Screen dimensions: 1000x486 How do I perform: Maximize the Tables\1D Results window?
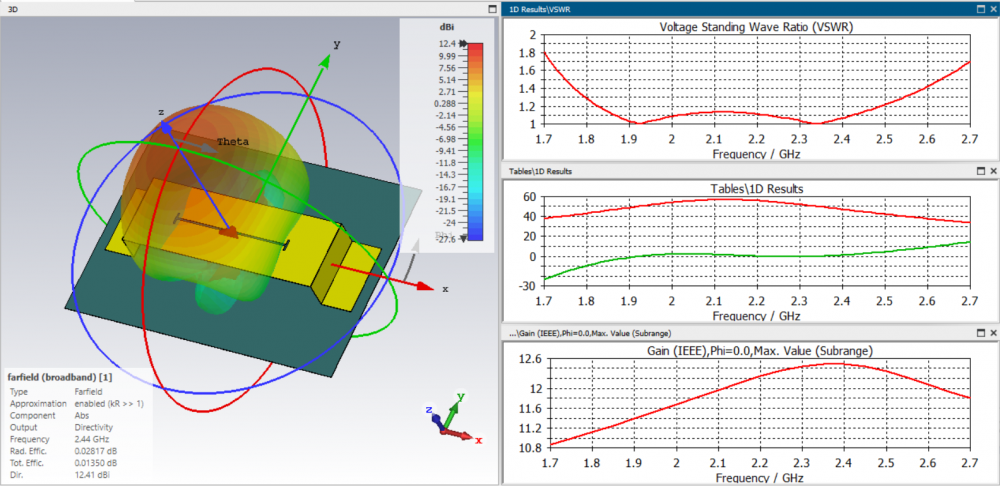tap(981, 172)
